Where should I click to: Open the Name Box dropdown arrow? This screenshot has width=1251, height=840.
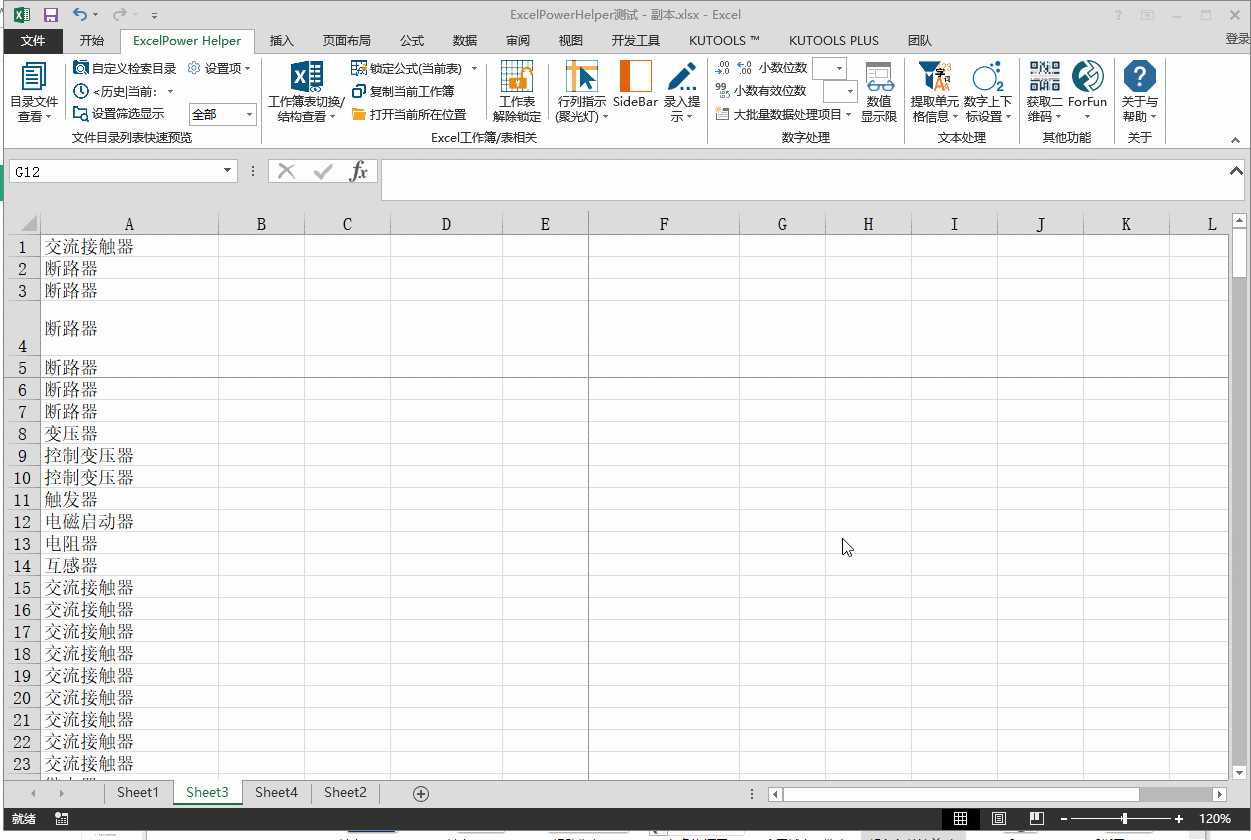pyautogui.click(x=228, y=172)
